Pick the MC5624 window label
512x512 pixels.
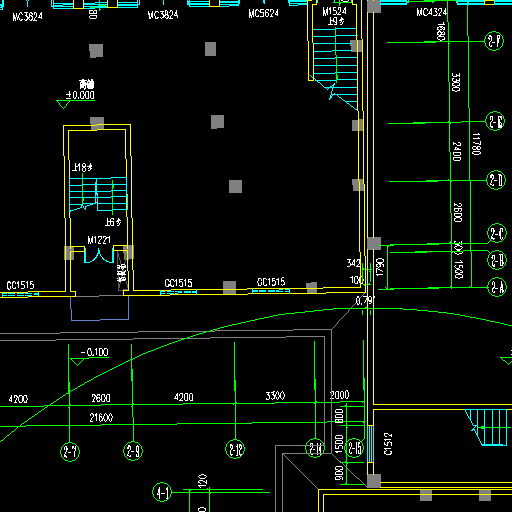pos(263,13)
